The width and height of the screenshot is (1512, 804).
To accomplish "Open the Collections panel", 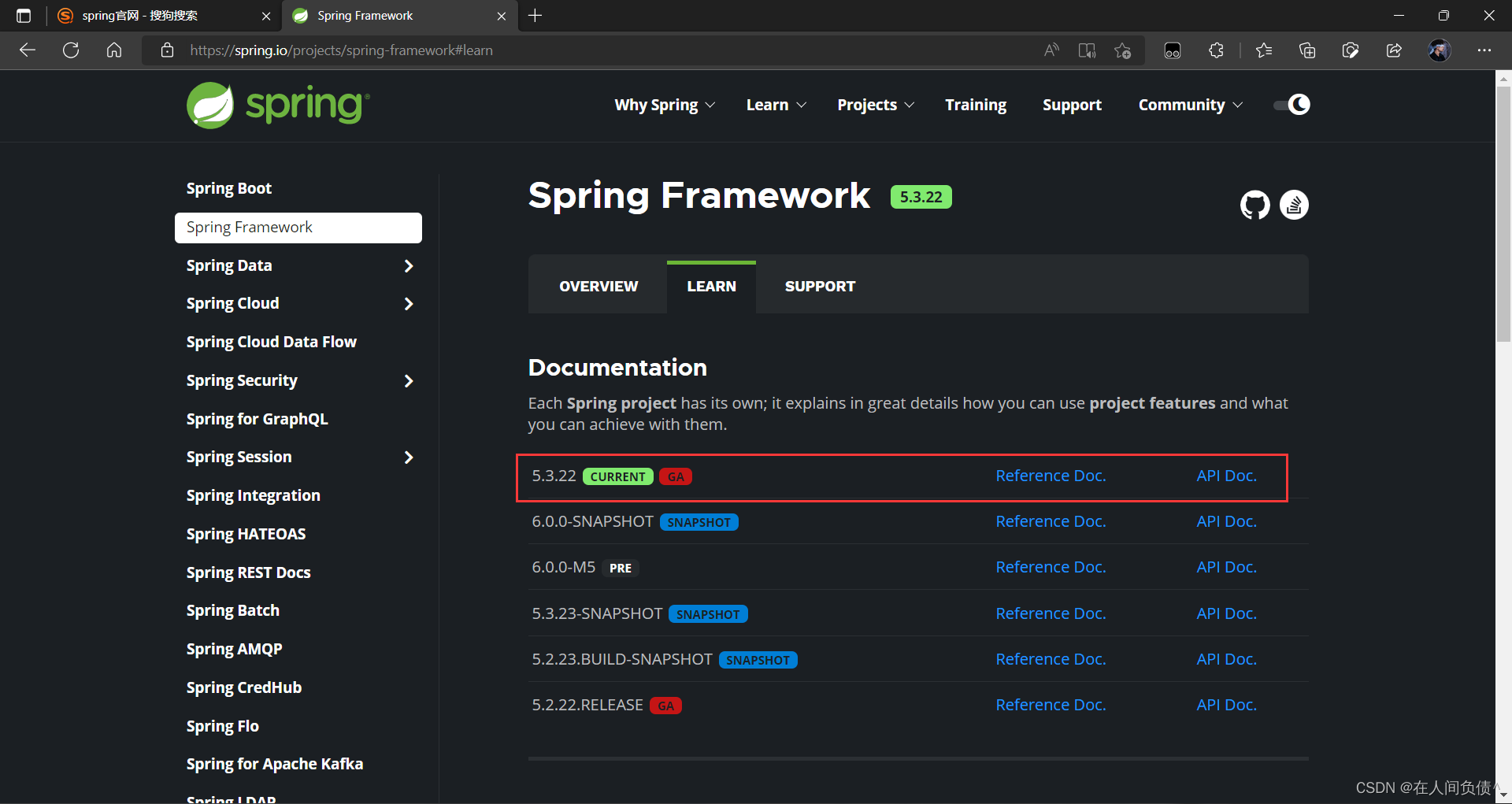I will [1307, 50].
